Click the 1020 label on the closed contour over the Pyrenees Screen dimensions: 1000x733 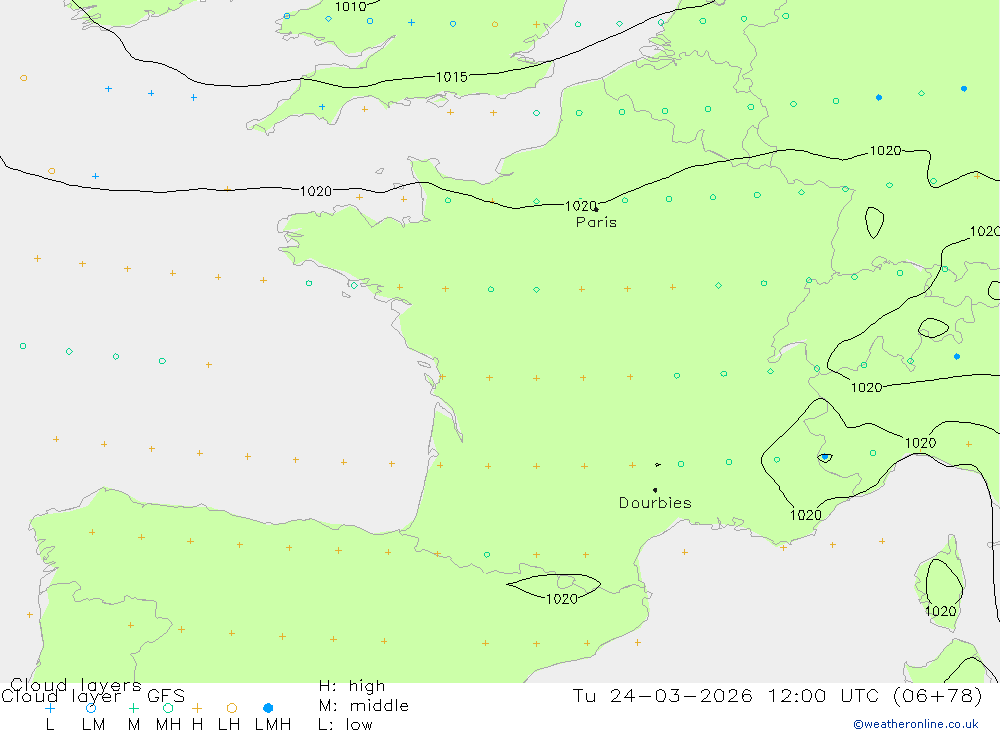tap(562, 599)
